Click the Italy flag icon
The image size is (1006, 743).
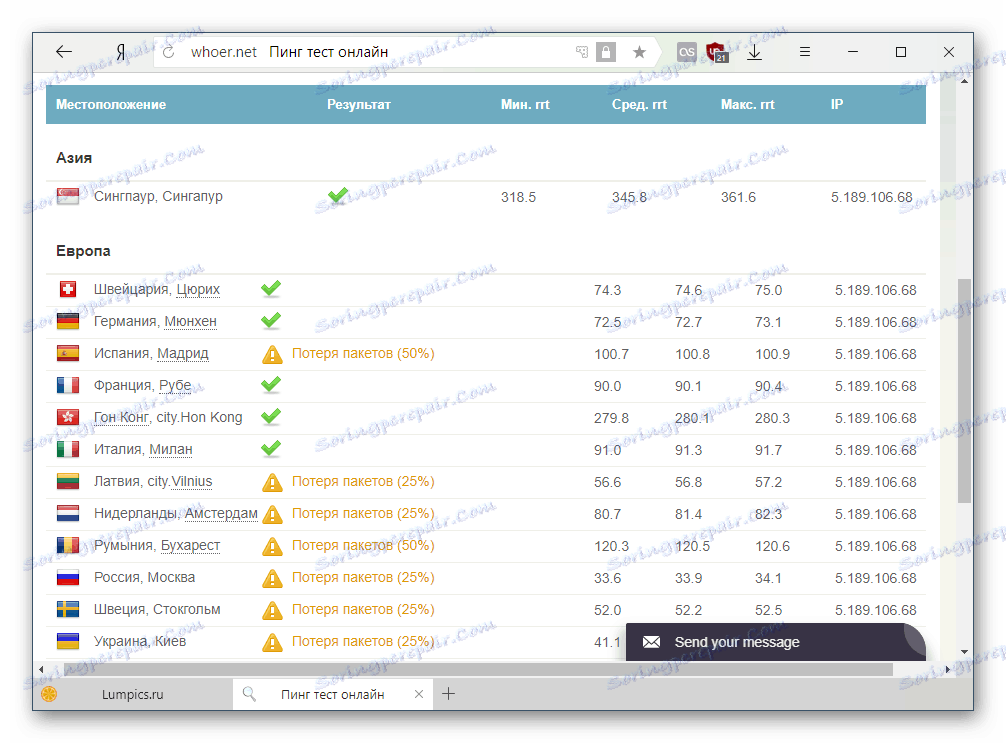(67, 450)
